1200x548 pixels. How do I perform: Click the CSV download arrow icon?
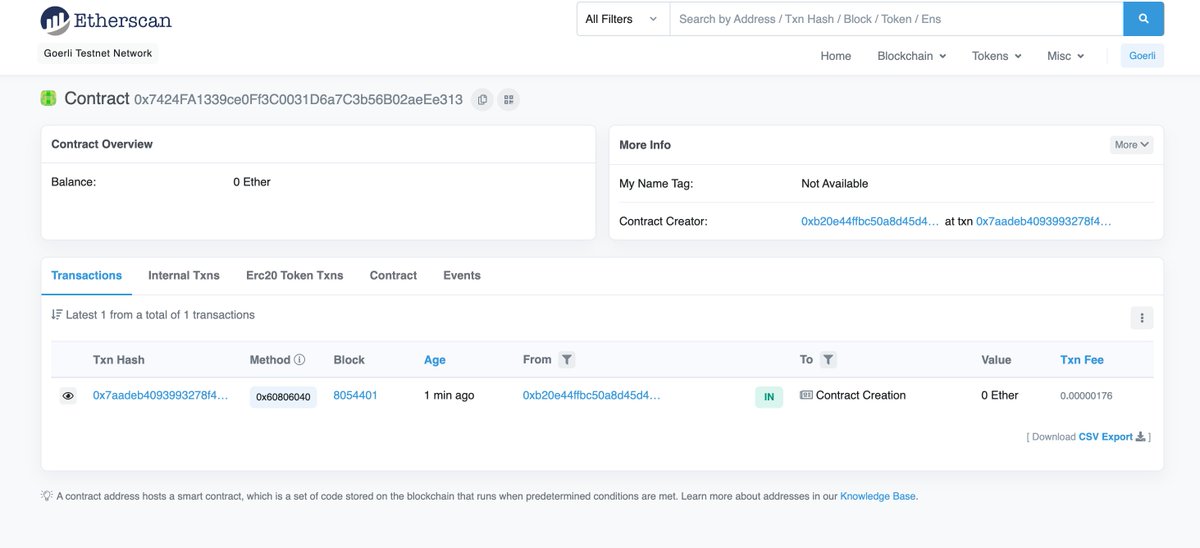pyautogui.click(x=1141, y=437)
